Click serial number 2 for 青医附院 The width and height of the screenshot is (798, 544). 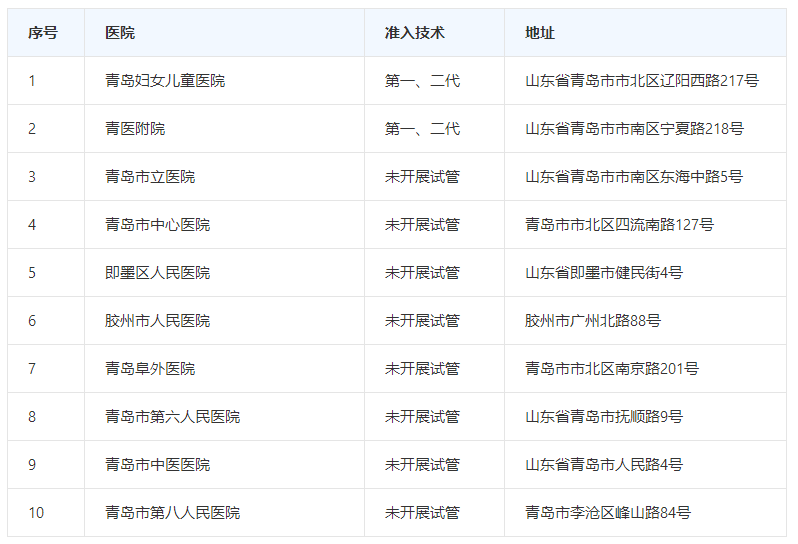click(32, 129)
